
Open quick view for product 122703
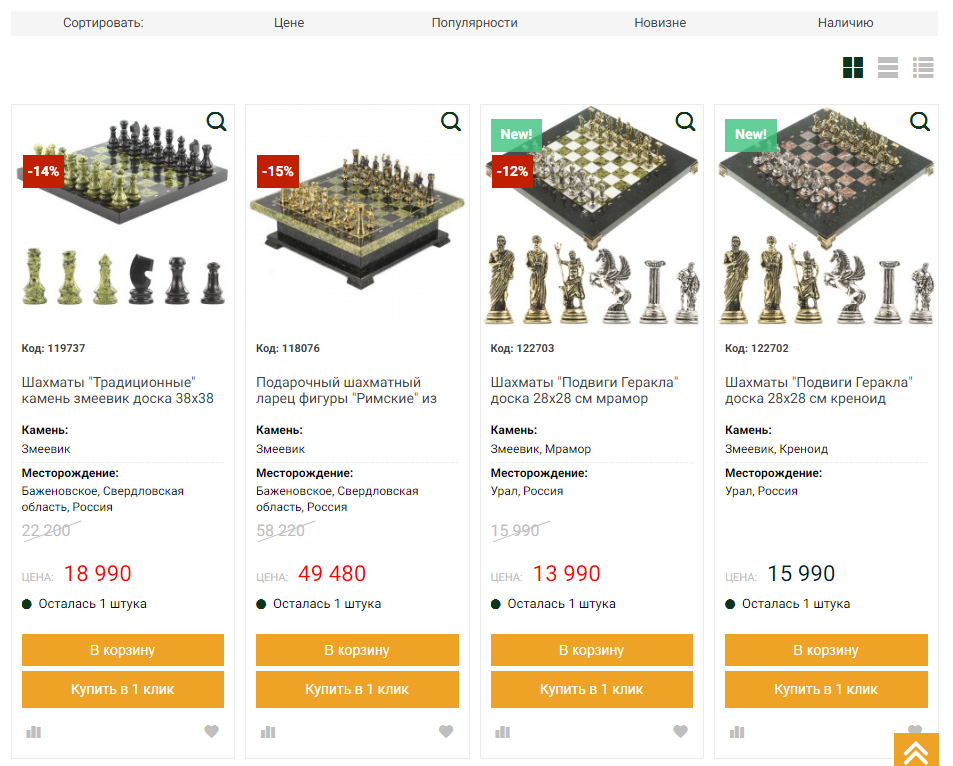[x=685, y=122]
